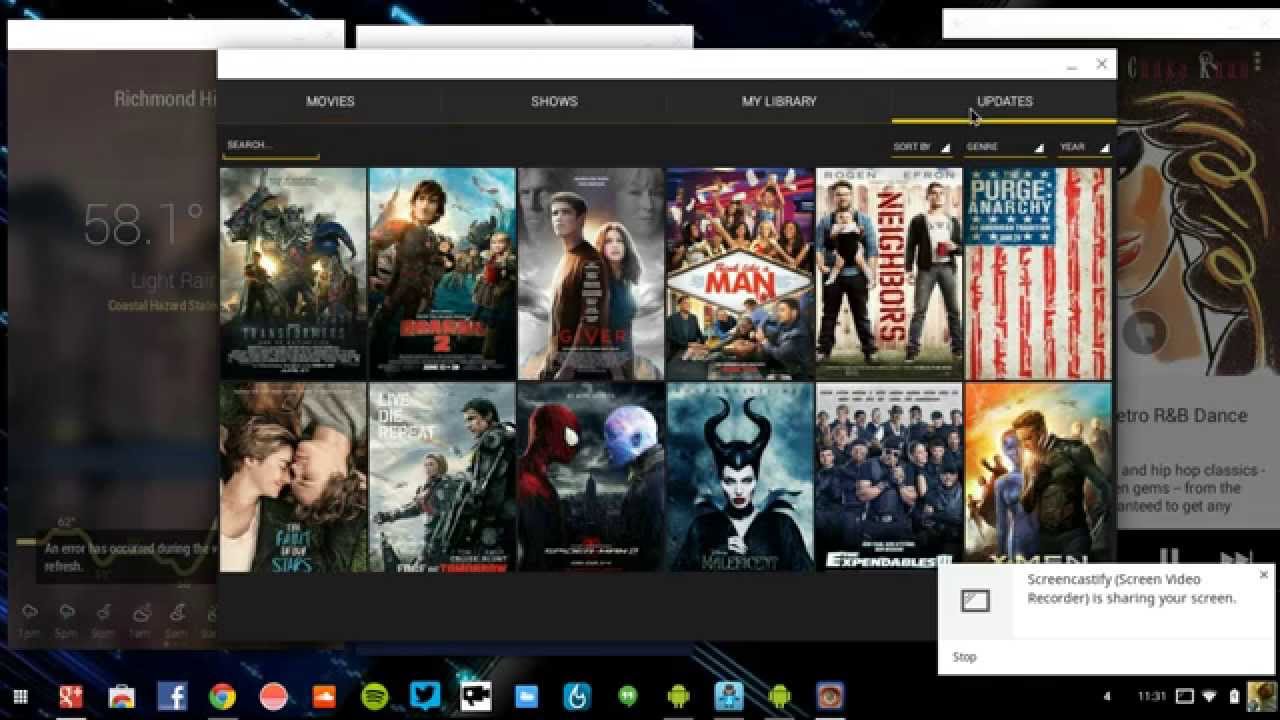Open the Edge of Tomorrow poster
The height and width of the screenshot is (720, 1280).
pos(442,476)
